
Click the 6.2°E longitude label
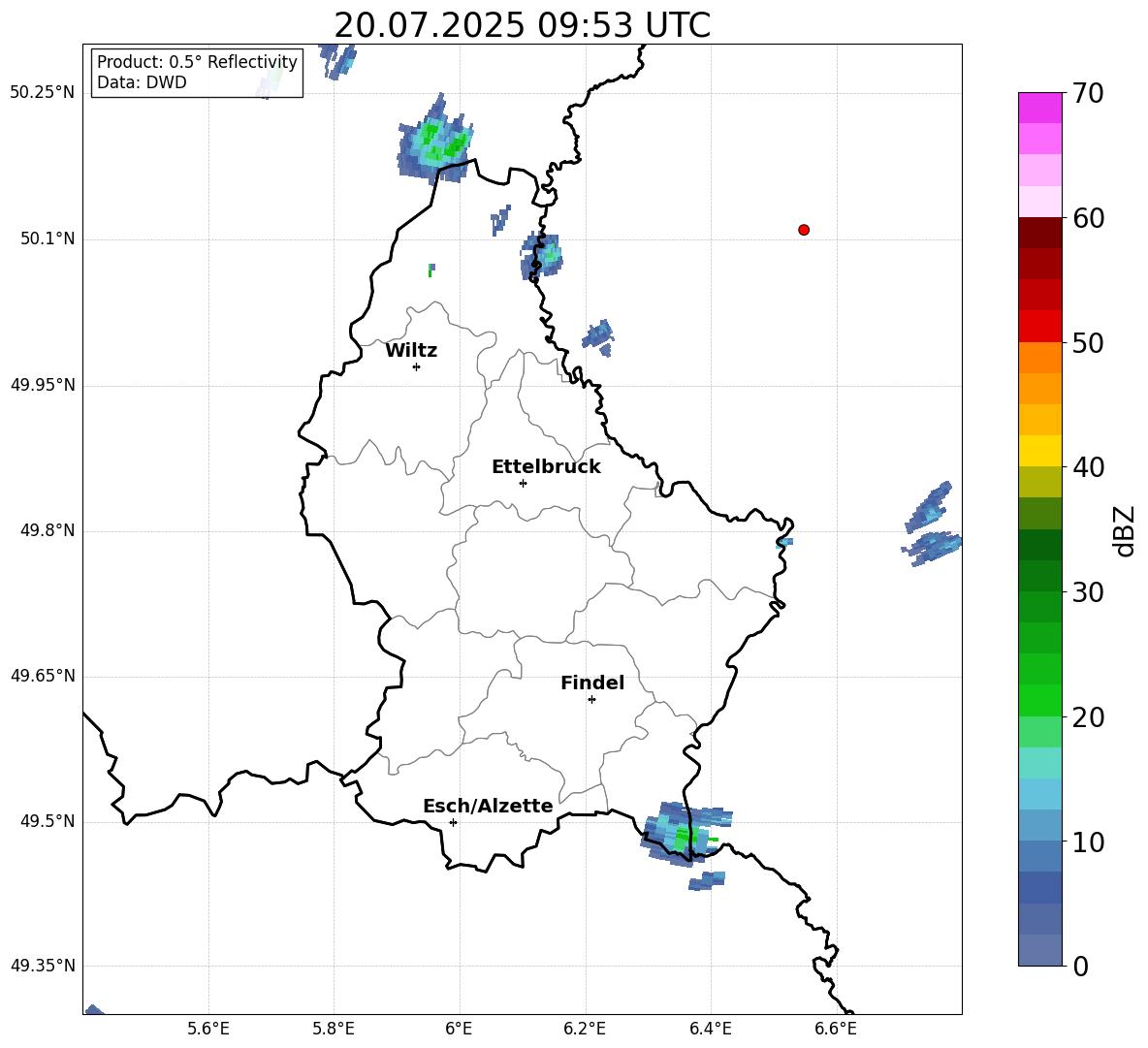(585, 1029)
